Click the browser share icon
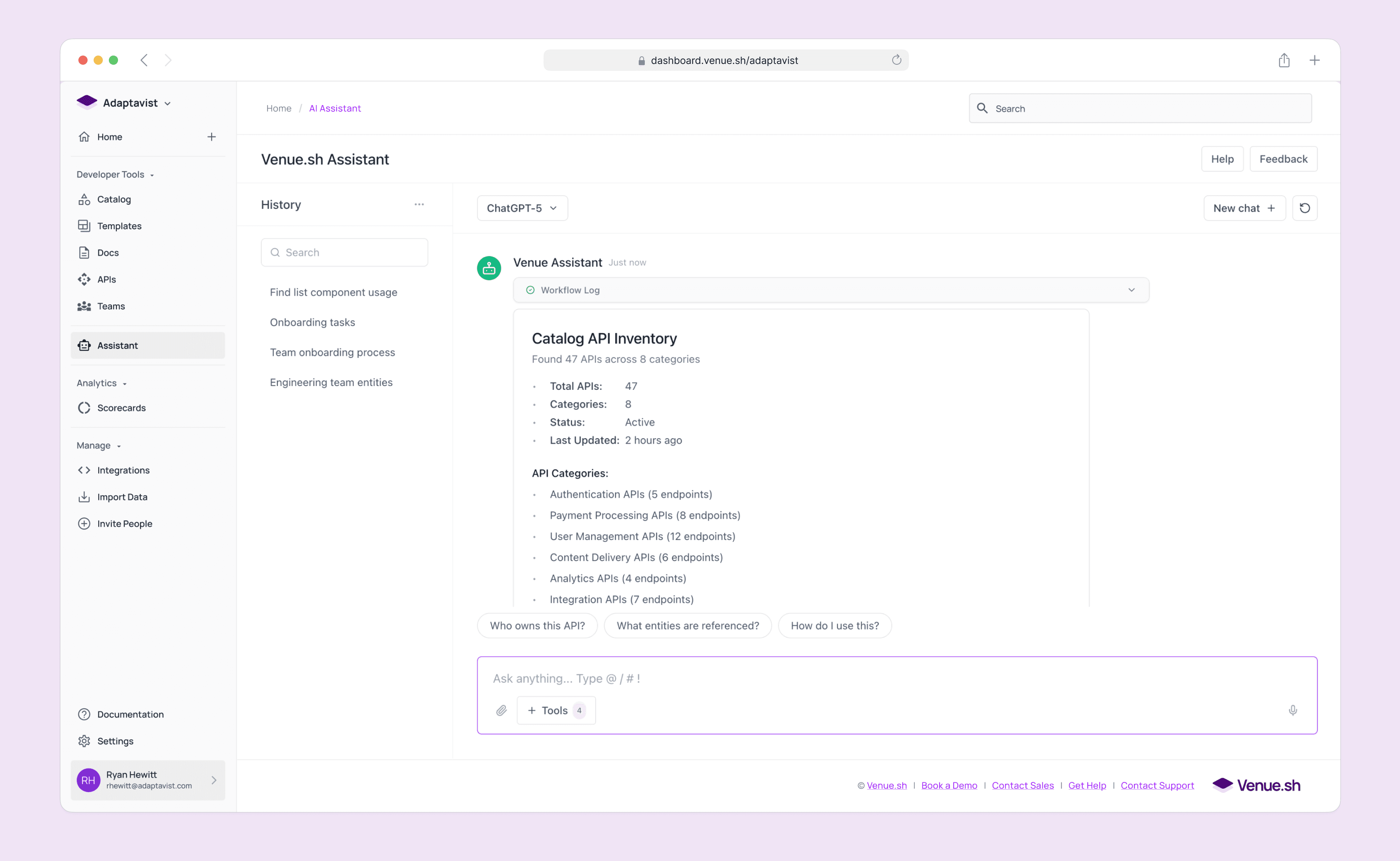The image size is (1400, 861). tap(1283, 61)
